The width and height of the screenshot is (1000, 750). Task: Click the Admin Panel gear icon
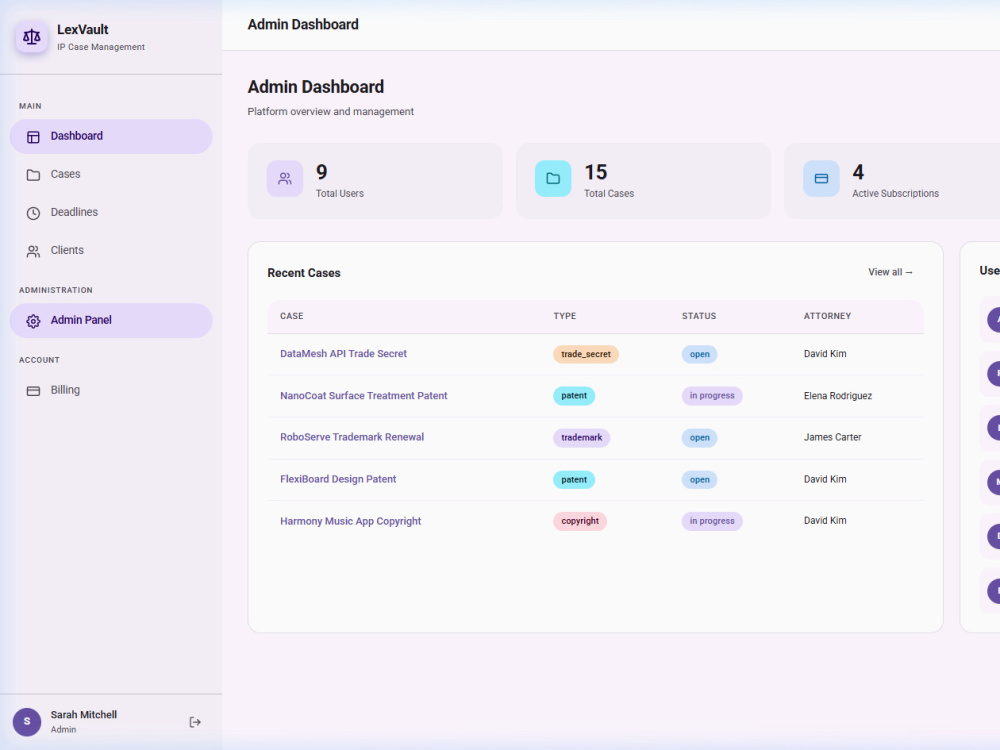[33, 321]
